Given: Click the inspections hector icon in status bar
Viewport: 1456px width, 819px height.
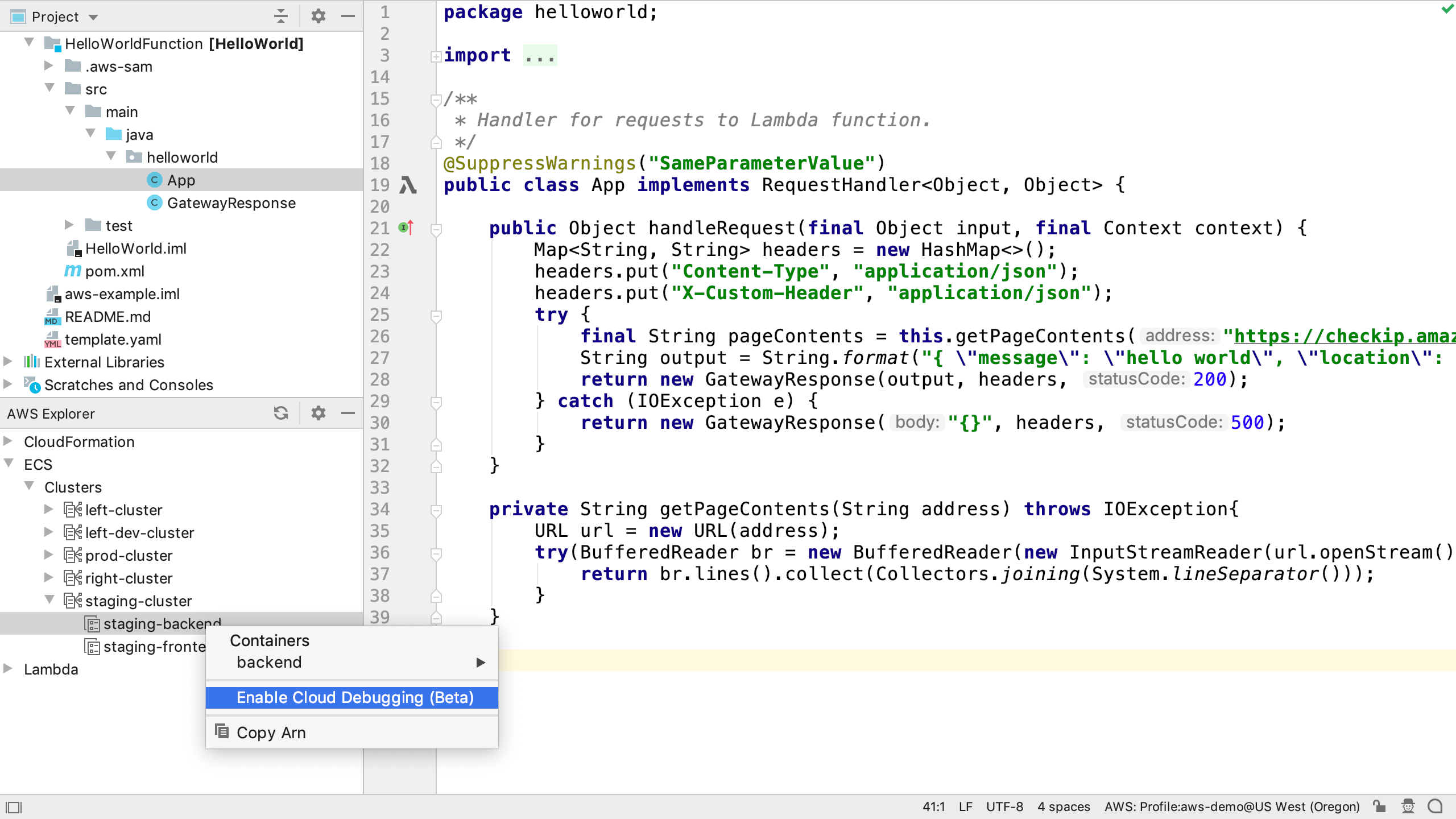Looking at the screenshot, I should (x=1408, y=806).
